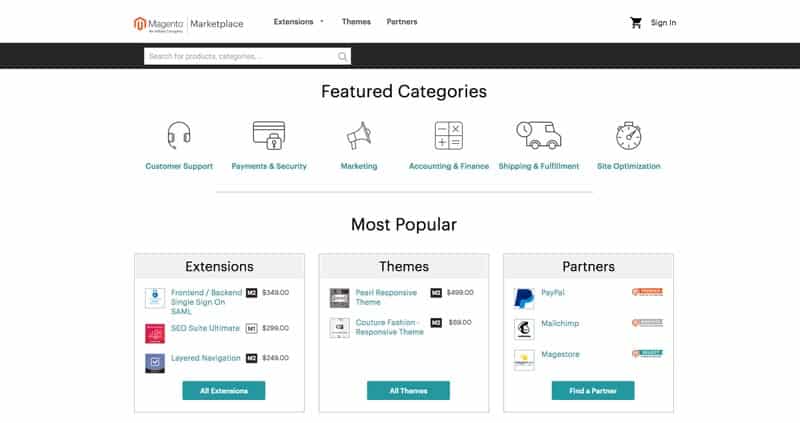Select the Accounting & Finance calculator icon
Screen dimensions: 800x423
448,135
